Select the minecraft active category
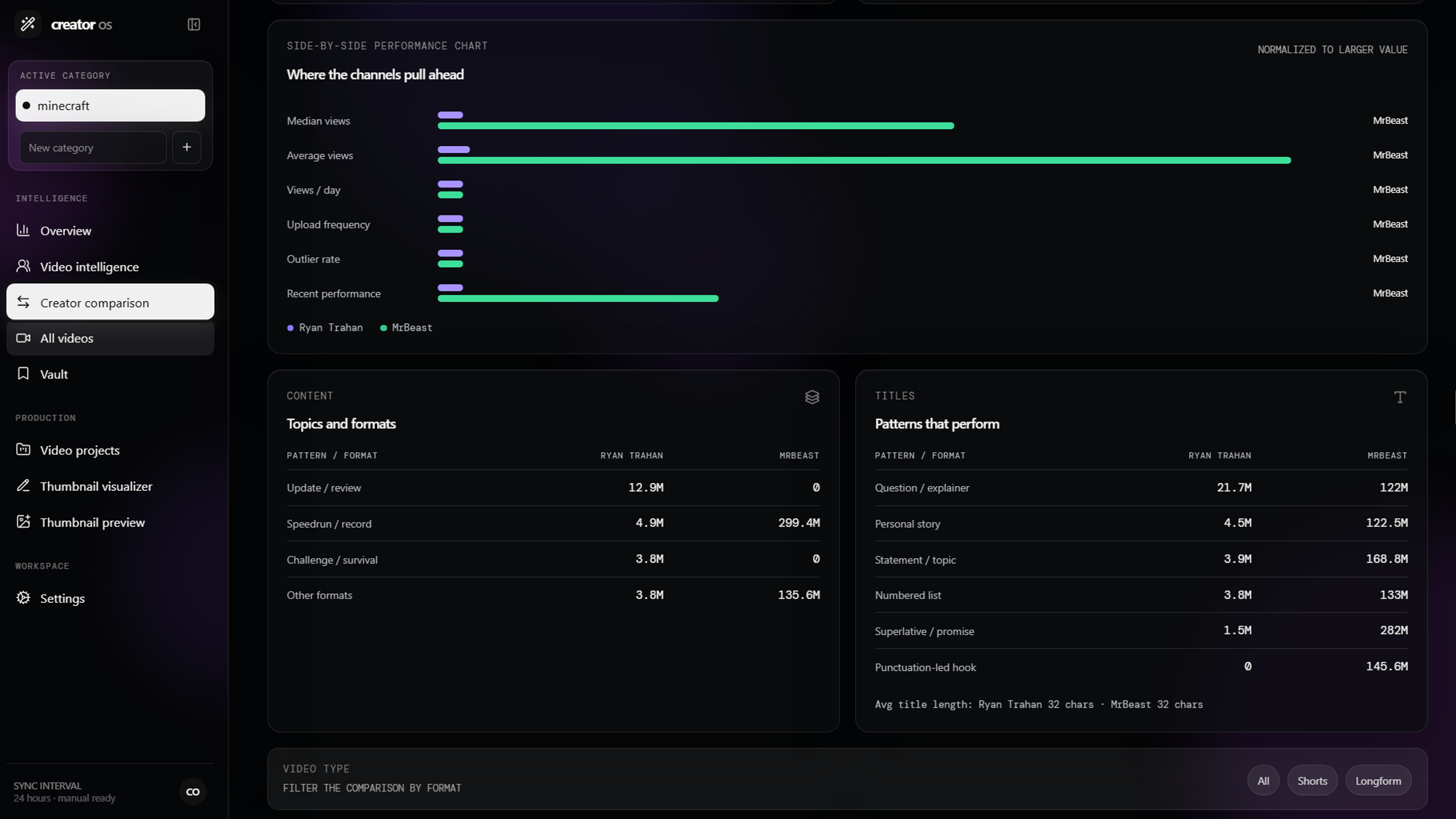The height and width of the screenshot is (819, 1456). point(110,105)
